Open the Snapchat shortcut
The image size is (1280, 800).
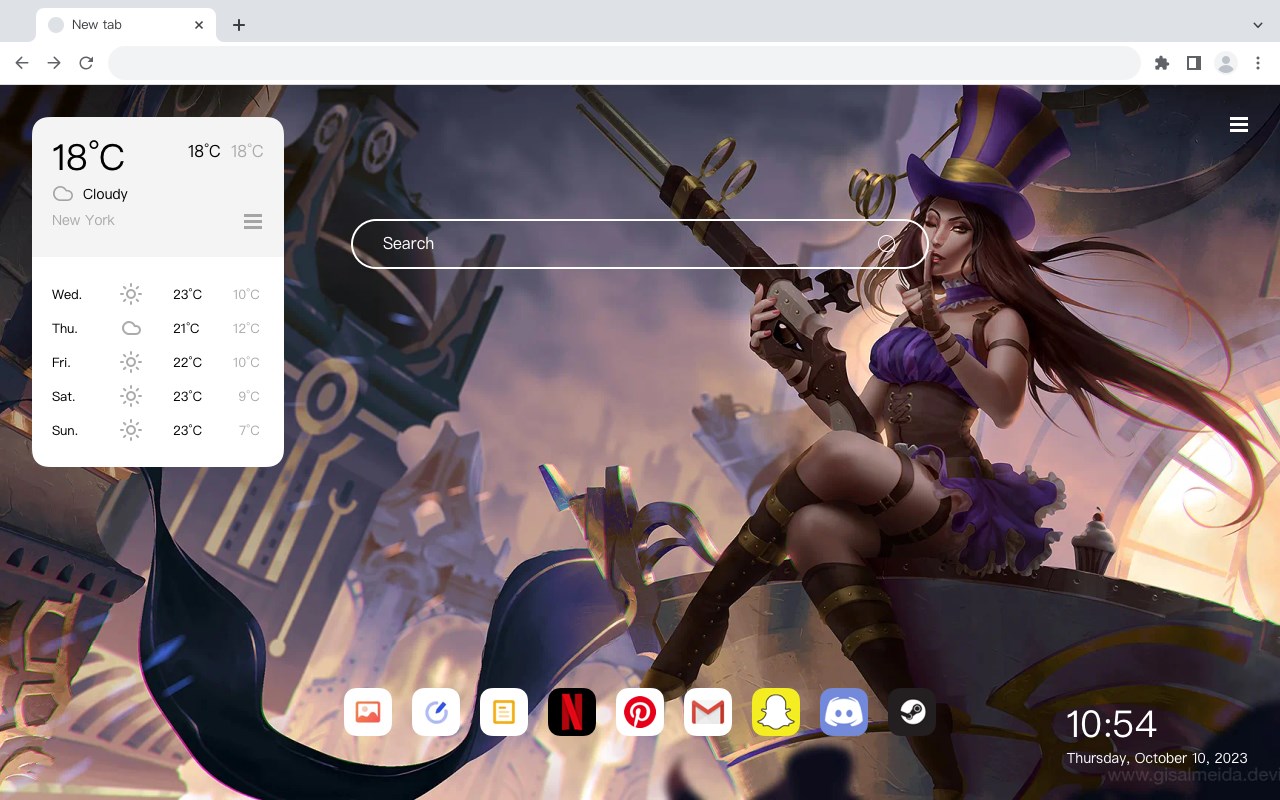click(x=776, y=712)
